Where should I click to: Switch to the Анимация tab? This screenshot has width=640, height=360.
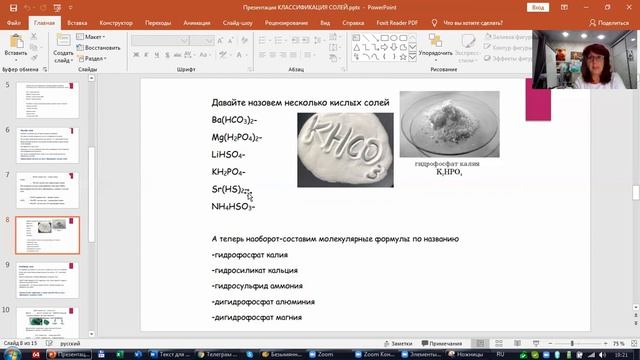click(197, 23)
